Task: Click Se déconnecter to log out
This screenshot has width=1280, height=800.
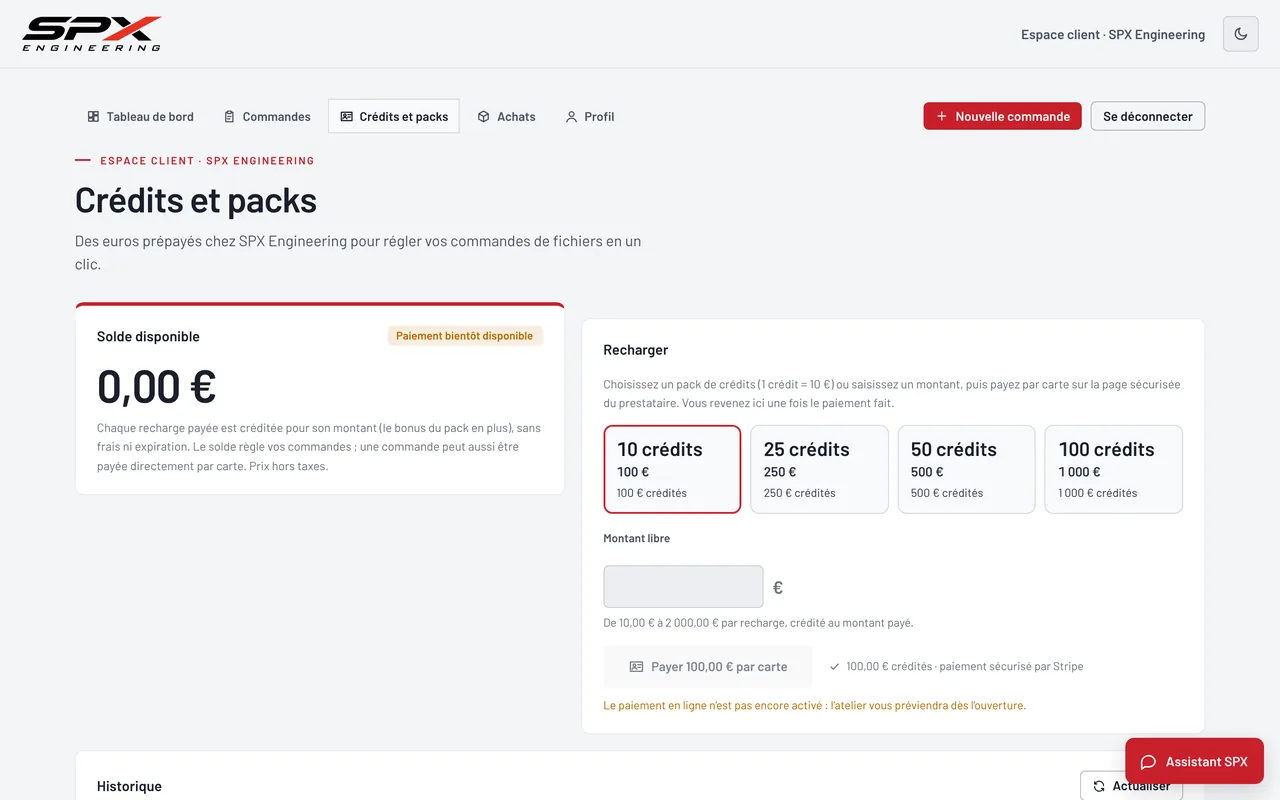Action: point(1148,116)
